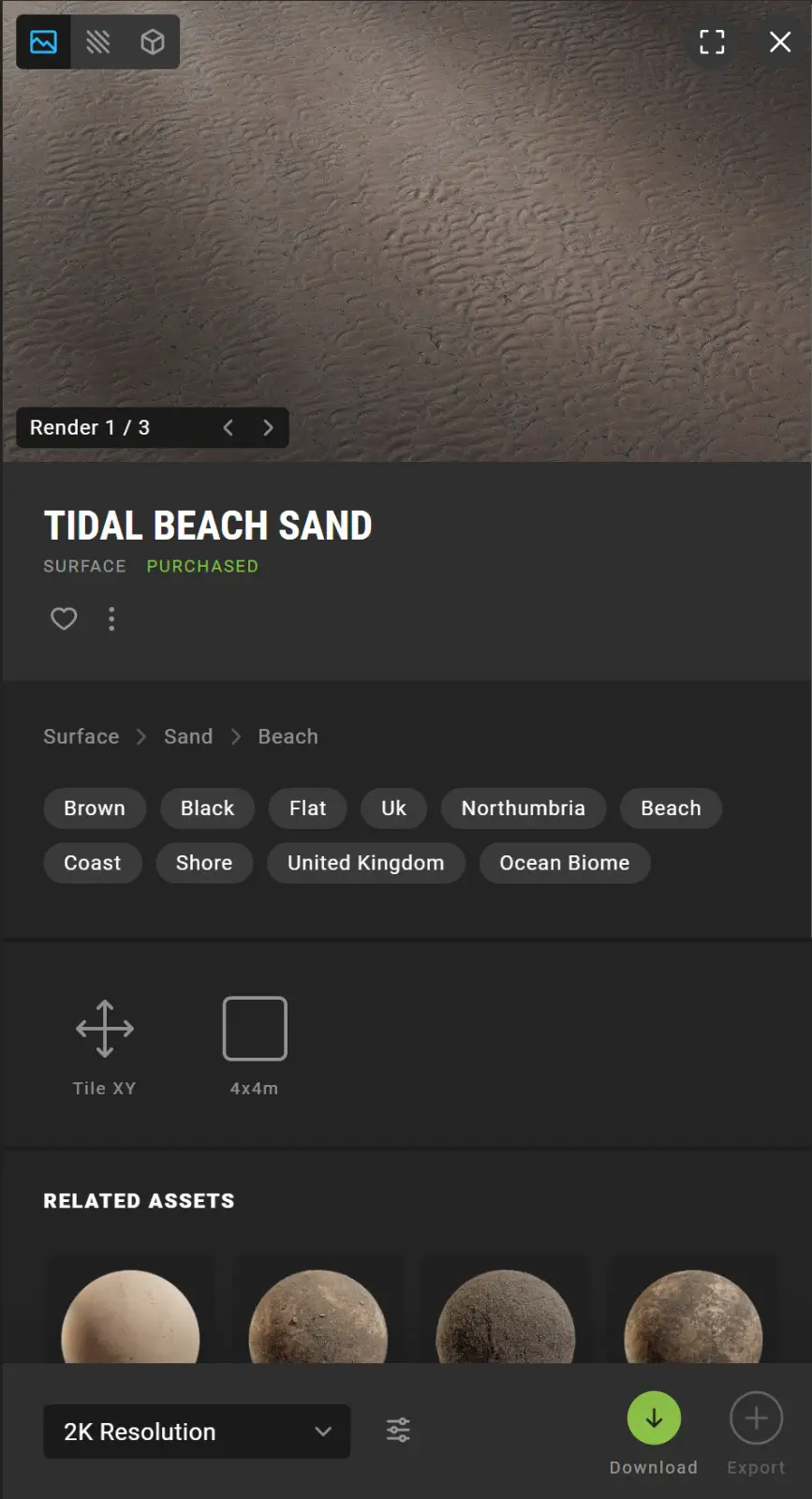Navigate to Surface in the breadcrumb
This screenshot has width=812, height=1499.
pyautogui.click(x=81, y=736)
